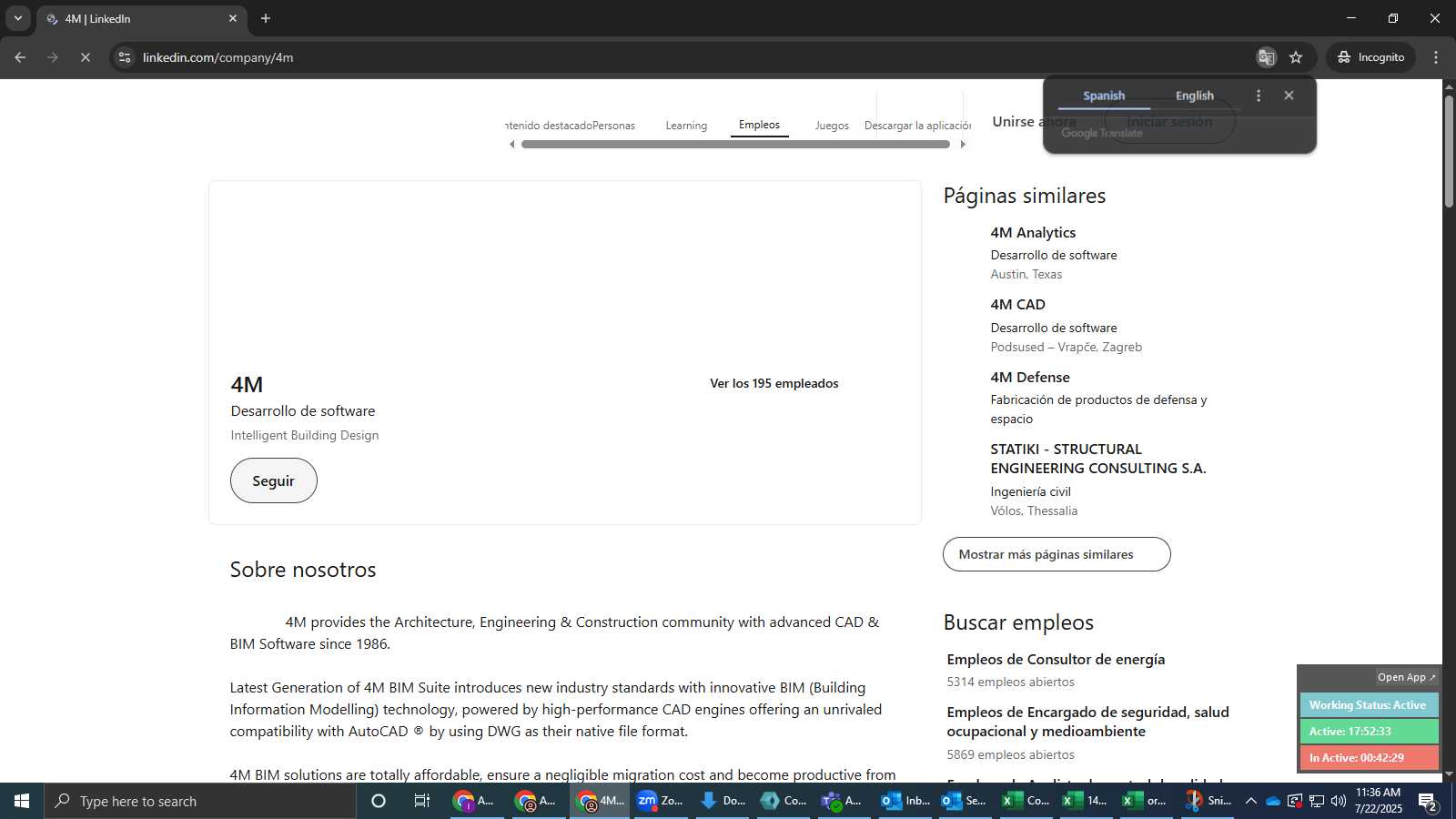Switch to active 4M Chrome taskbar window
This screenshot has height=819, width=1456.
point(601,801)
